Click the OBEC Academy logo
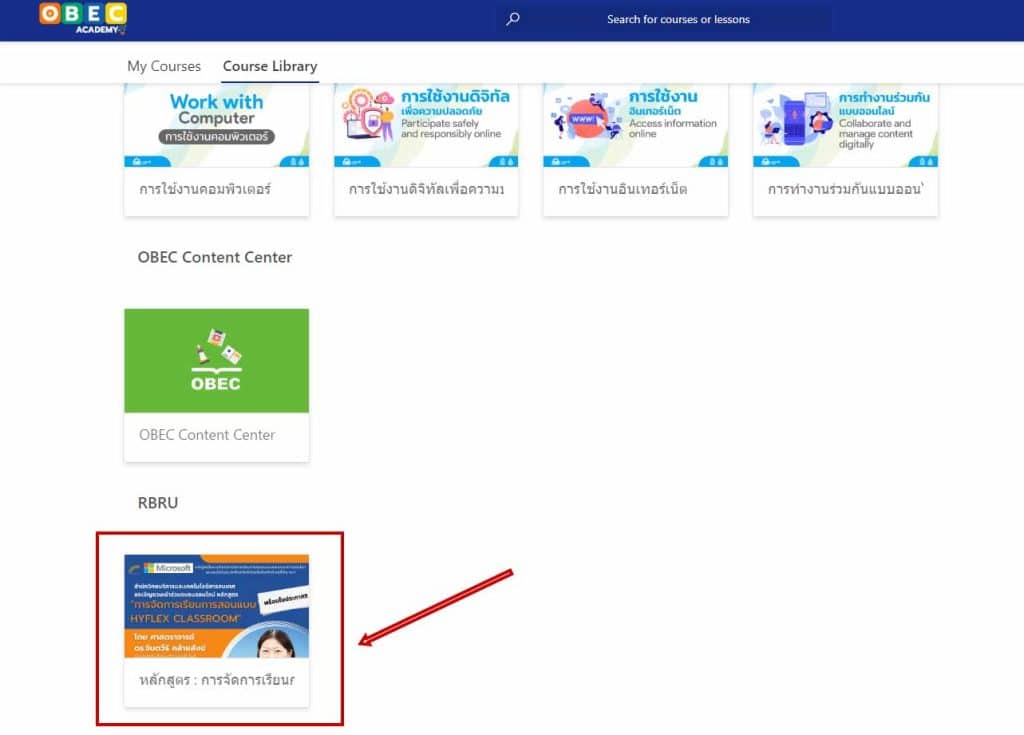The image size is (1024, 735). tap(83, 17)
